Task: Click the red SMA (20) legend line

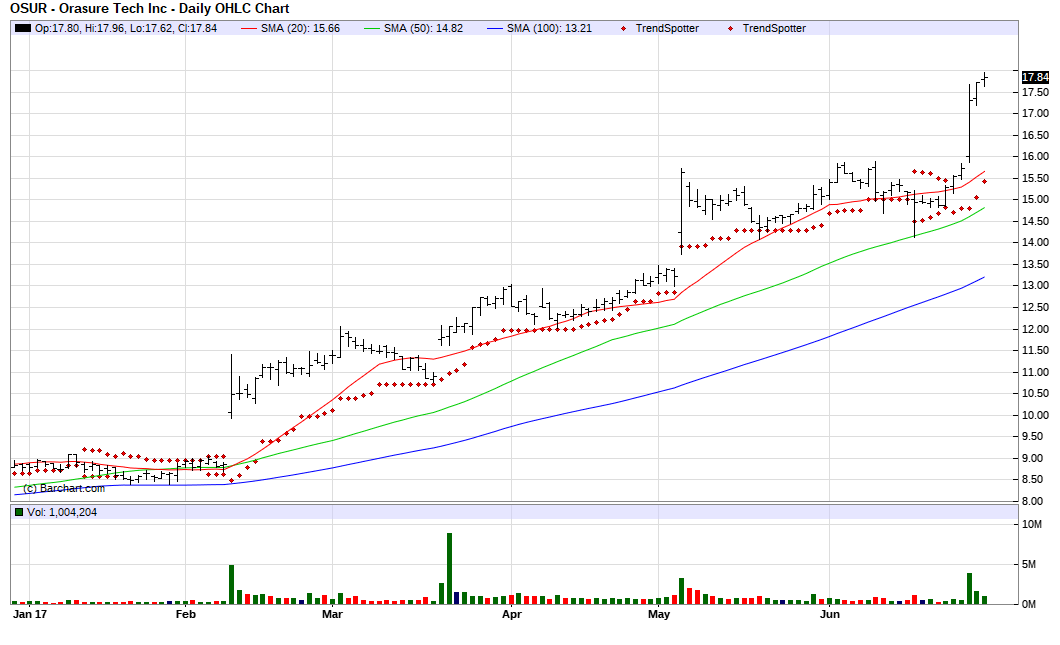Action: [249, 28]
